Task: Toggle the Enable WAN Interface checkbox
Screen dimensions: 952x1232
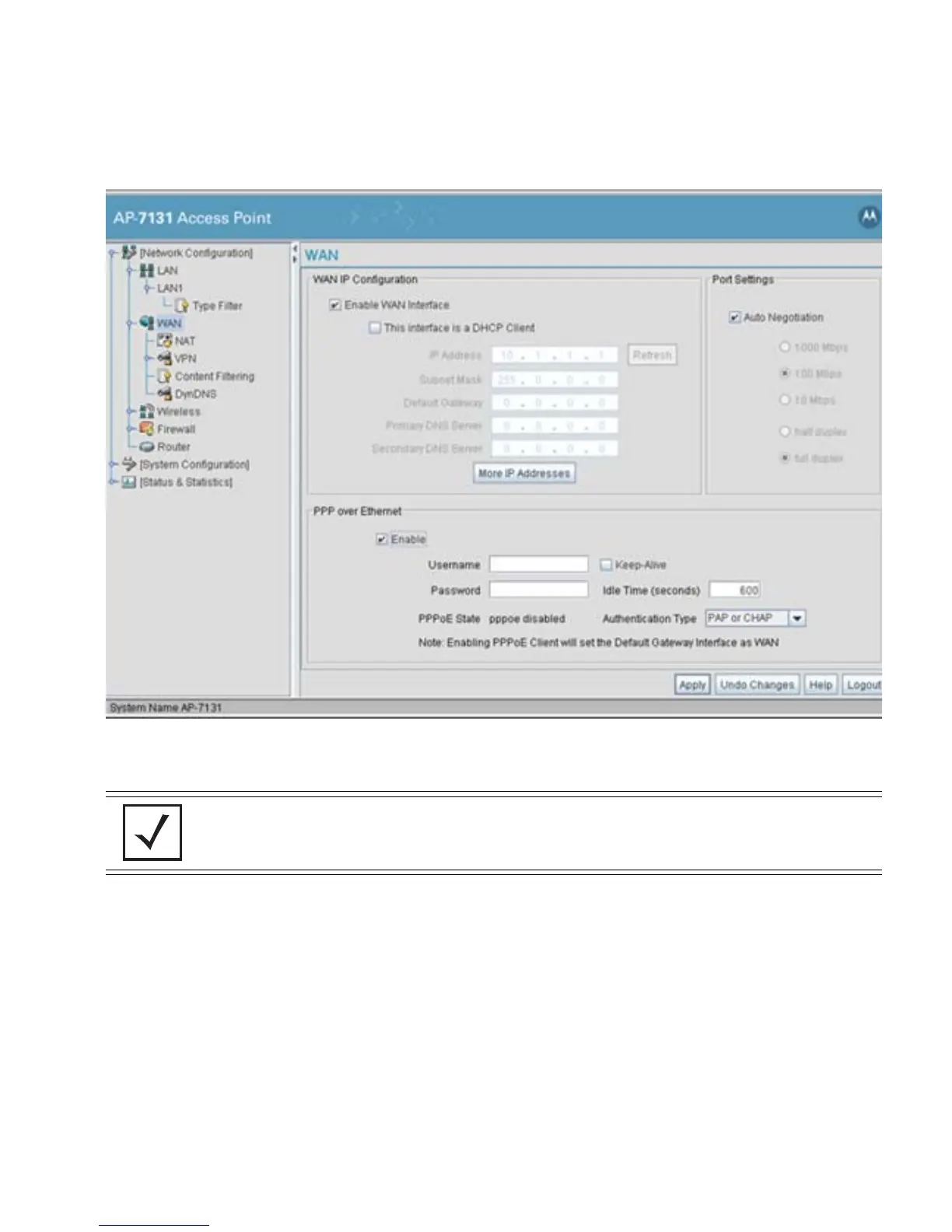Action: [335, 305]
